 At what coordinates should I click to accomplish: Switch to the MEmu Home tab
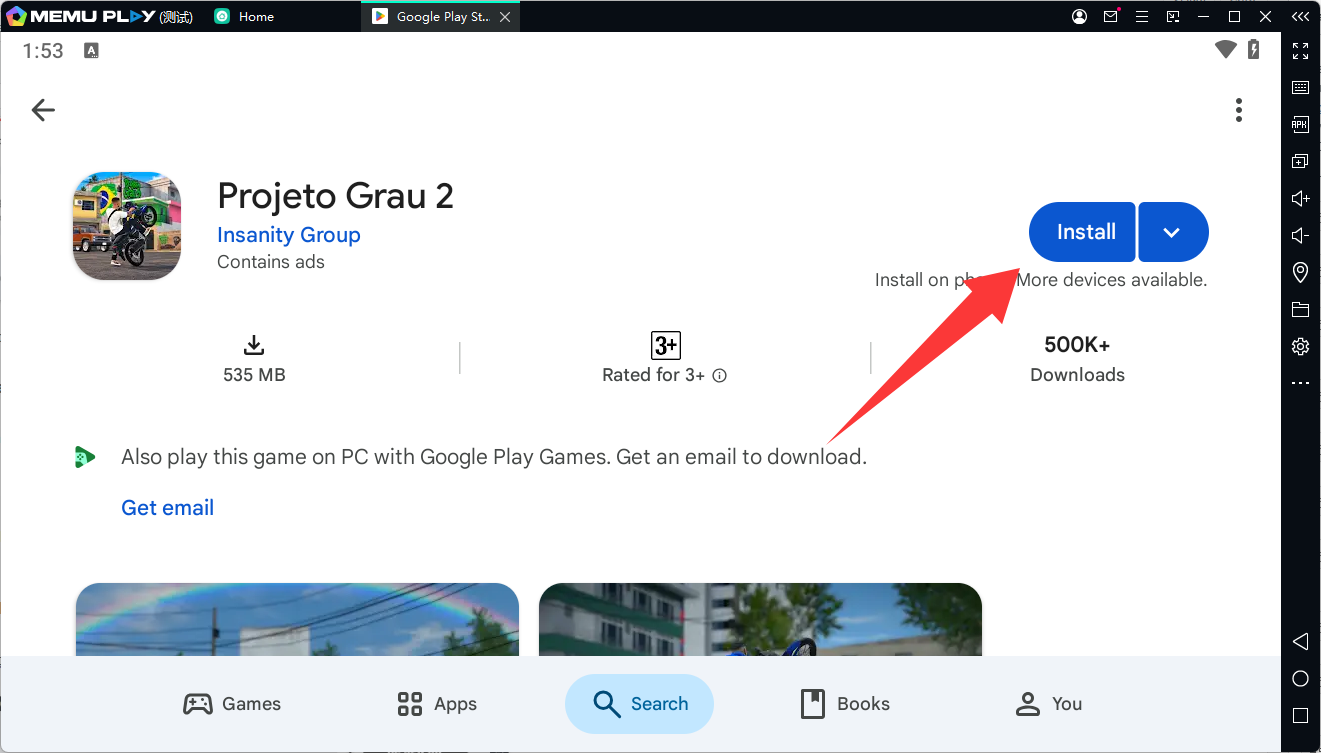244,17
